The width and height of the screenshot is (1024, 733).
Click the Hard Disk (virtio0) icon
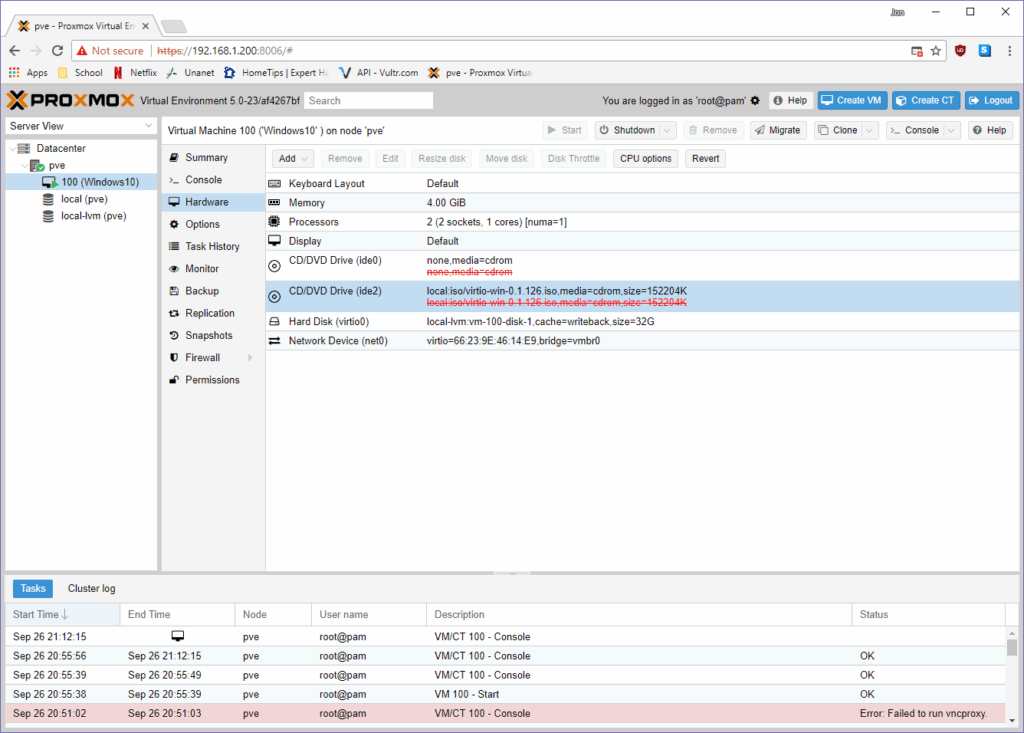click(x=274, y=321)
